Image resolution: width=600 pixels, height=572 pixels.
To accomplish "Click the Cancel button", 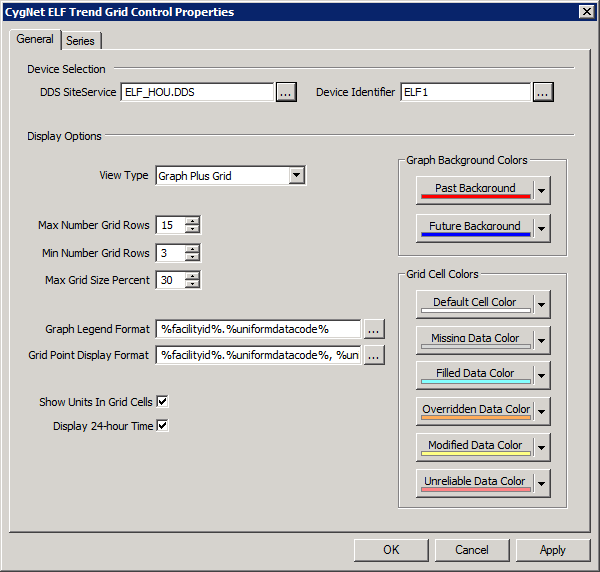I will [472, 550].
